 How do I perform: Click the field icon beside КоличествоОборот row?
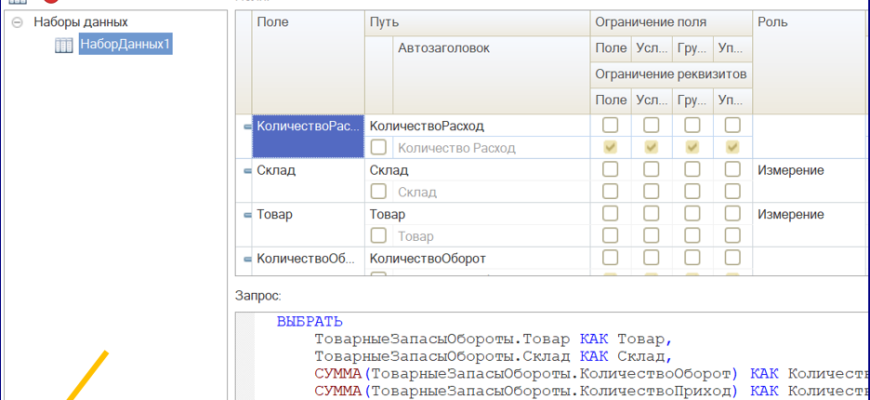pos(247,258)
